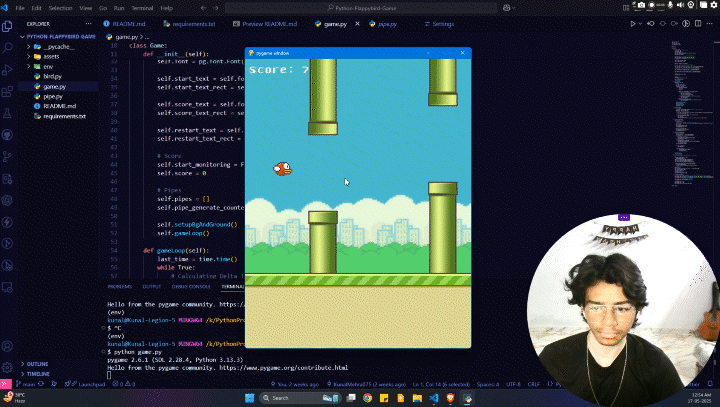This screenshot has width=720, height=407.
Task: Click the record button in recorder overlay
Action: (651, 5)
